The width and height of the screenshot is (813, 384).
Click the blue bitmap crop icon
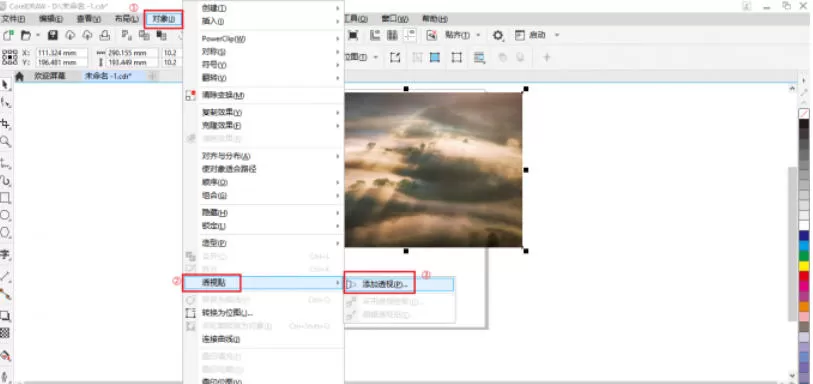coord(434,57)
